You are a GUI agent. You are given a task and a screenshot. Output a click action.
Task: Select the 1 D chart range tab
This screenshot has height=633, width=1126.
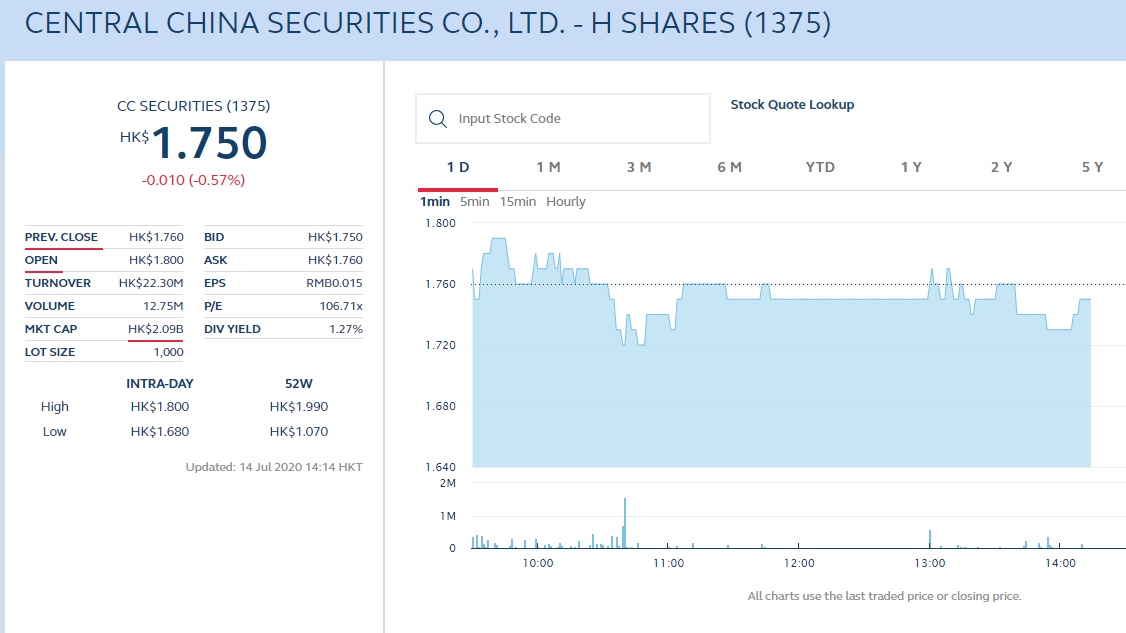coord(457,167)
